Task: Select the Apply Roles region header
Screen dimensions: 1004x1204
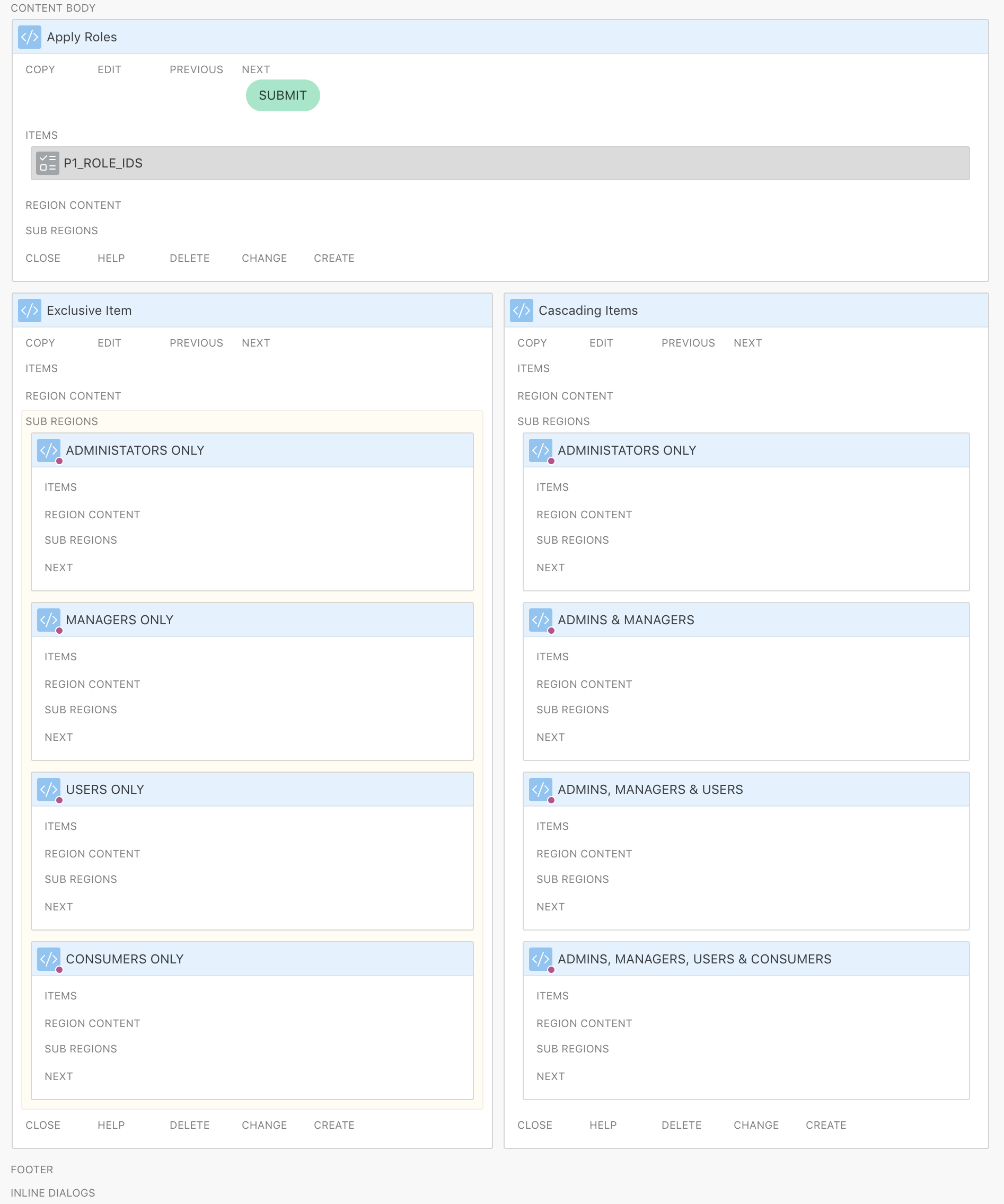Action: point(499,37)
